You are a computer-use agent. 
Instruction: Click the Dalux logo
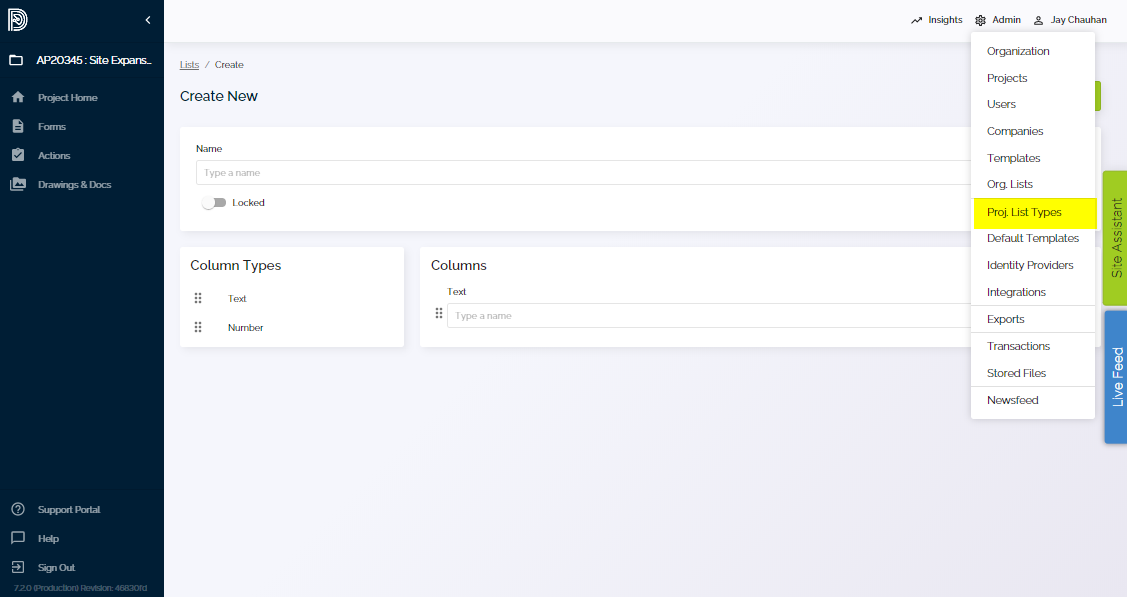(x=17, y=19)
